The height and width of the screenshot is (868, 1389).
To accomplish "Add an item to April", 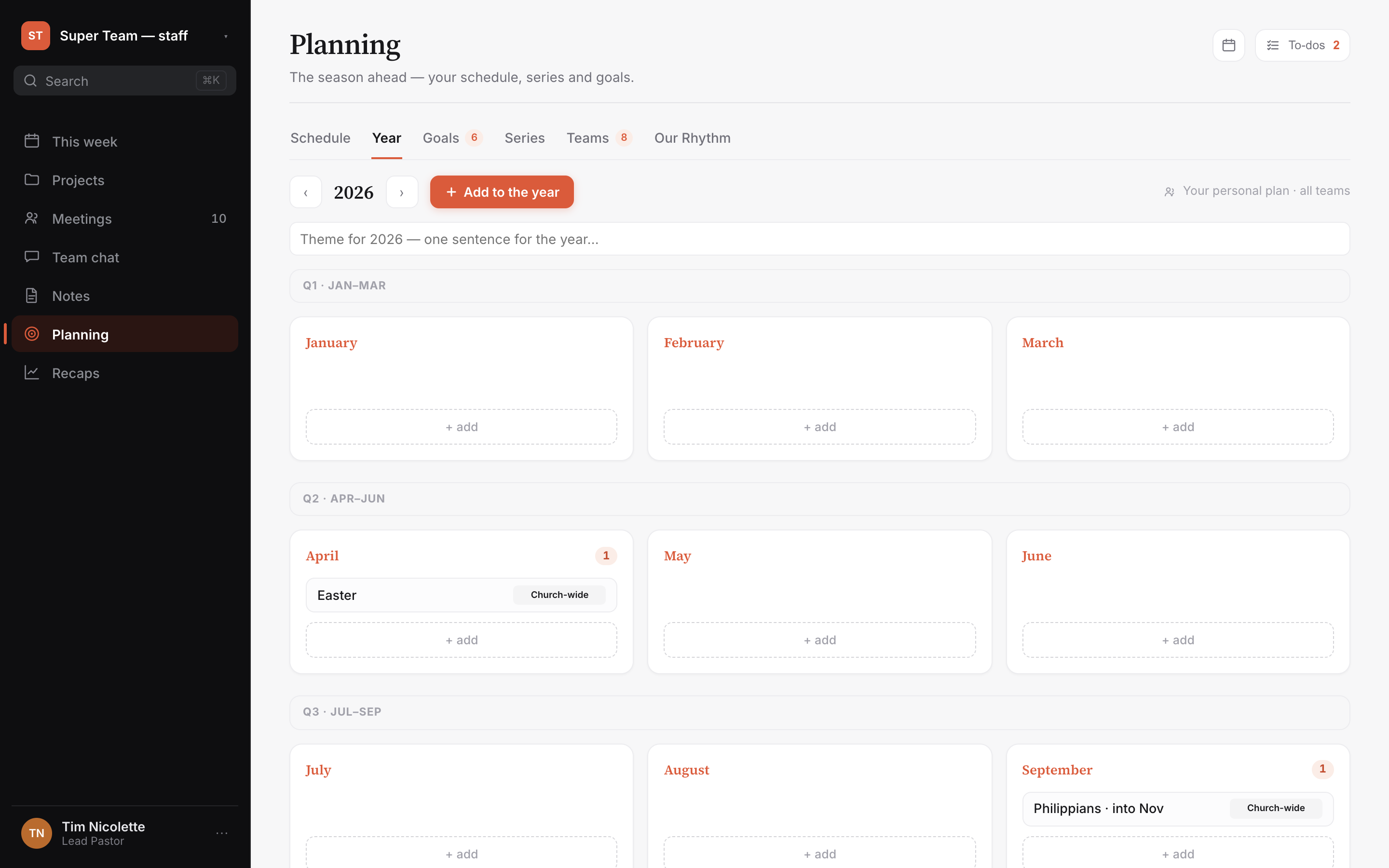I will (x=462, y=640).
